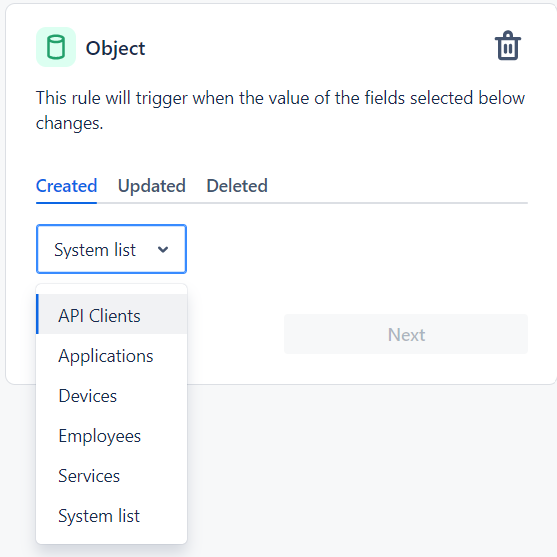Click the rule trigger description text
The image size is (557, 557).
click(280, 110)
